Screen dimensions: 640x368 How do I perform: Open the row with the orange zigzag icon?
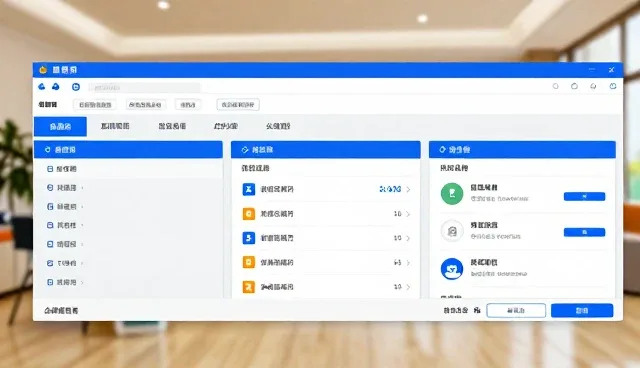(x=326, y=287)
